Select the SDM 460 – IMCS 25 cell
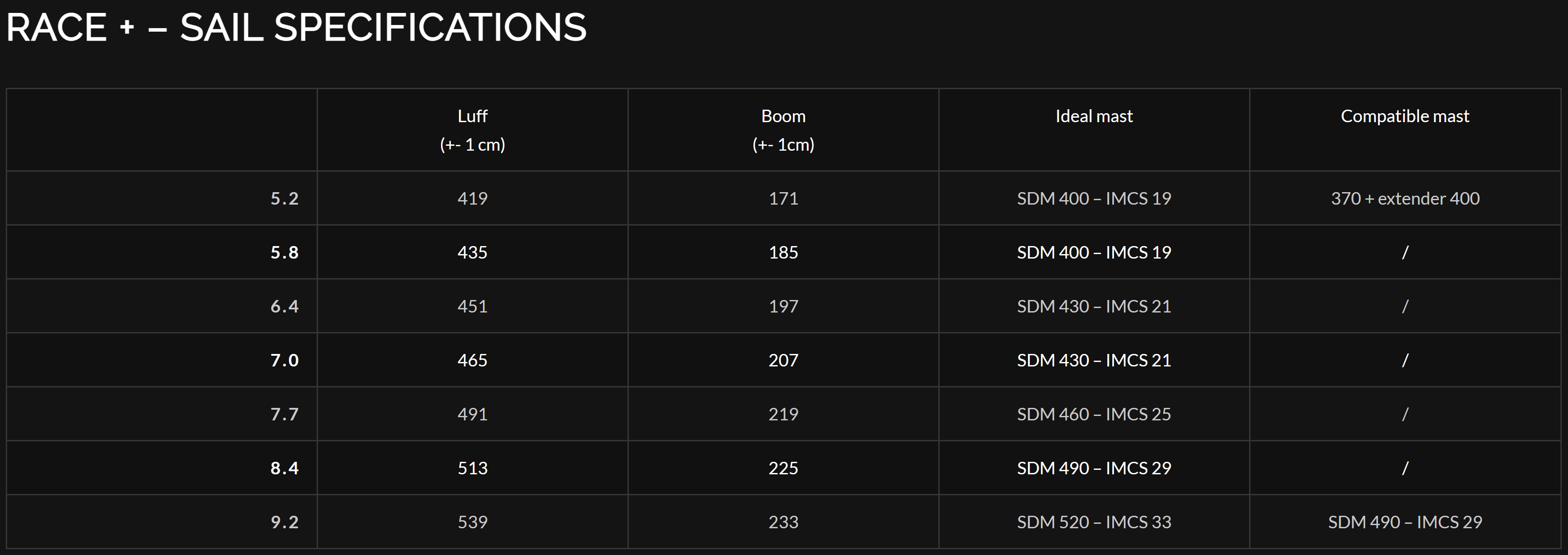Image resolution: width=1568 pixels, height=555 pixels. tap(1094, 414)
